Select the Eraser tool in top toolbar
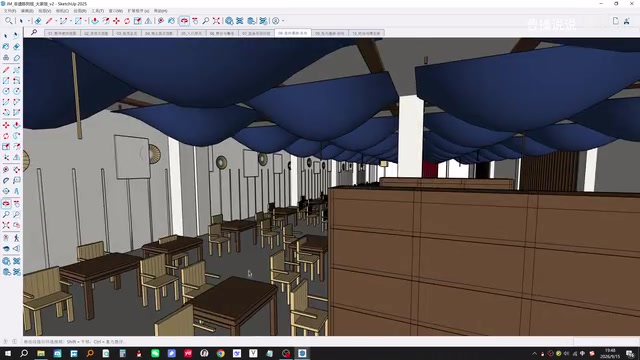This screenshot has height=360, width=640. (38, 20)
